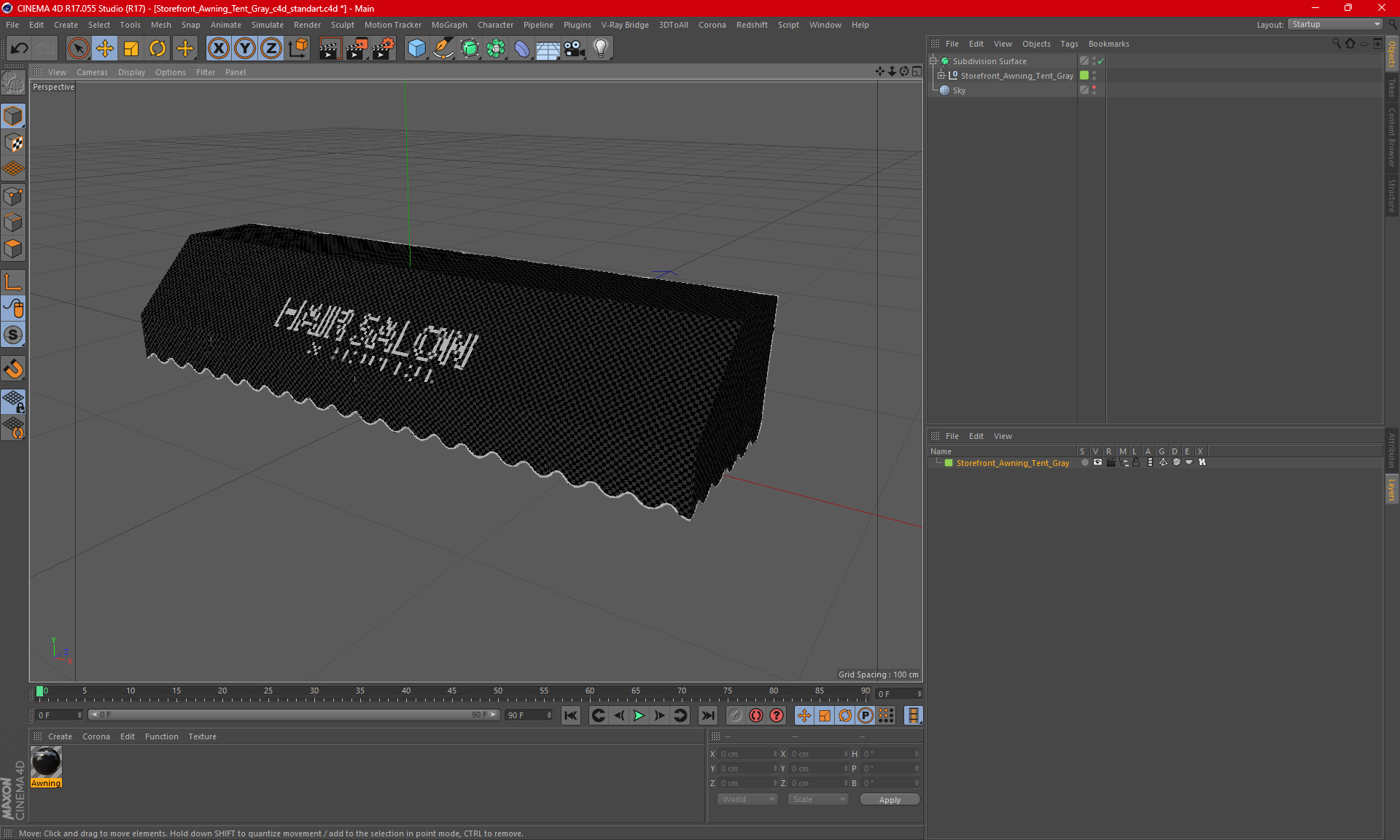Click the Light object icon
This screenshot has width=1400, height=840.
pos(600,48)
